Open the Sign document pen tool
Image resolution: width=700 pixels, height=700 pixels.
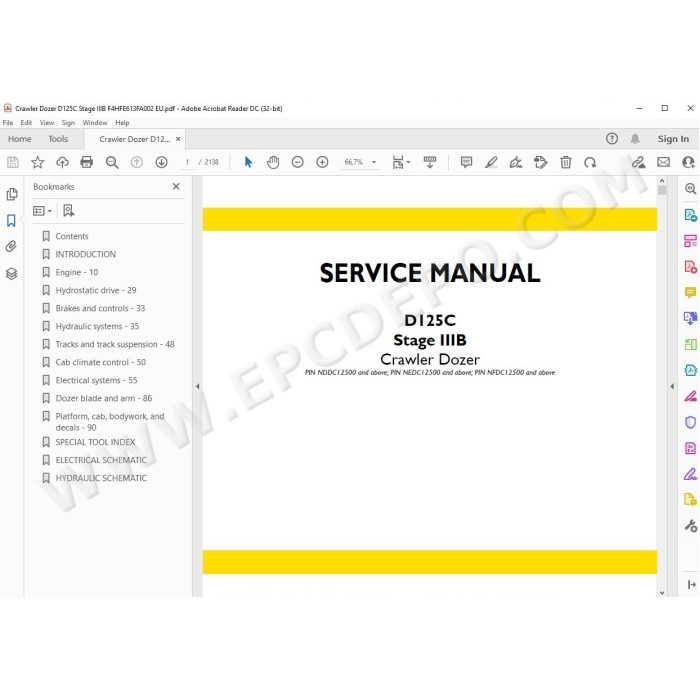point(516,162)
